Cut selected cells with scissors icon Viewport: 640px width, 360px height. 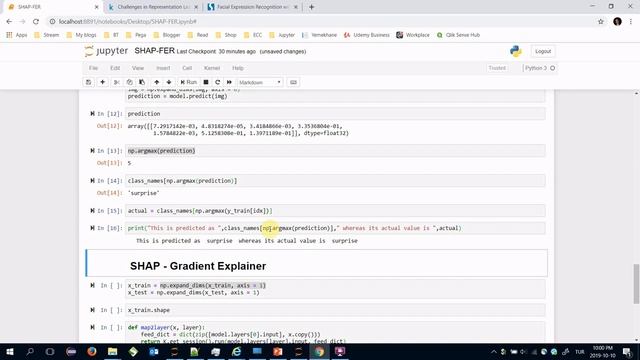click(117, 82)
